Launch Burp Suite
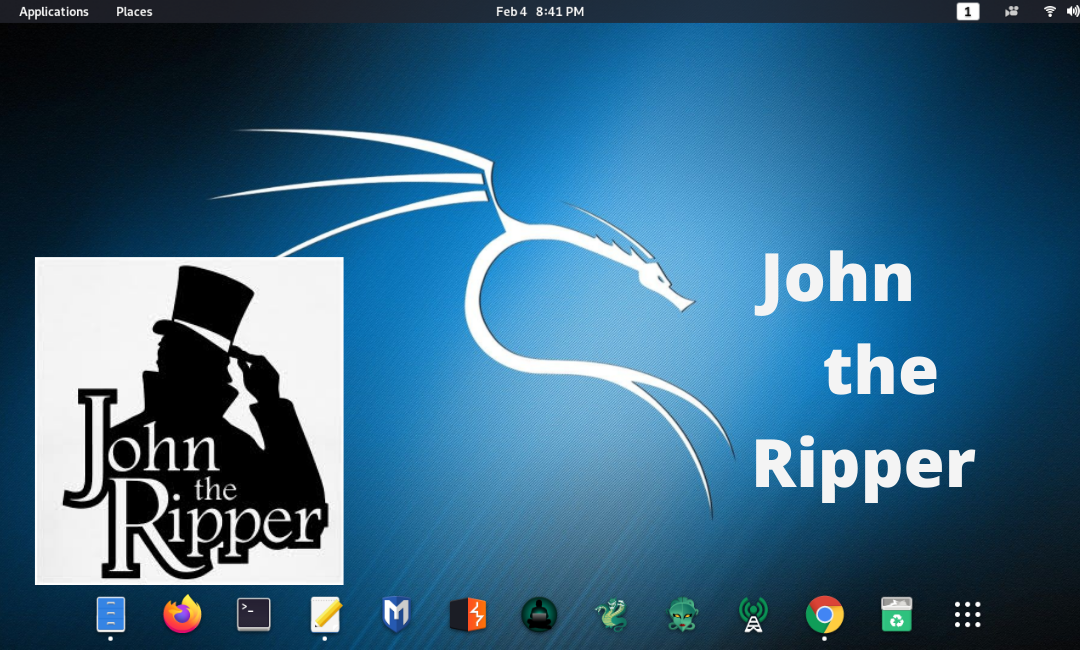1080x650 pixels. 467,615
